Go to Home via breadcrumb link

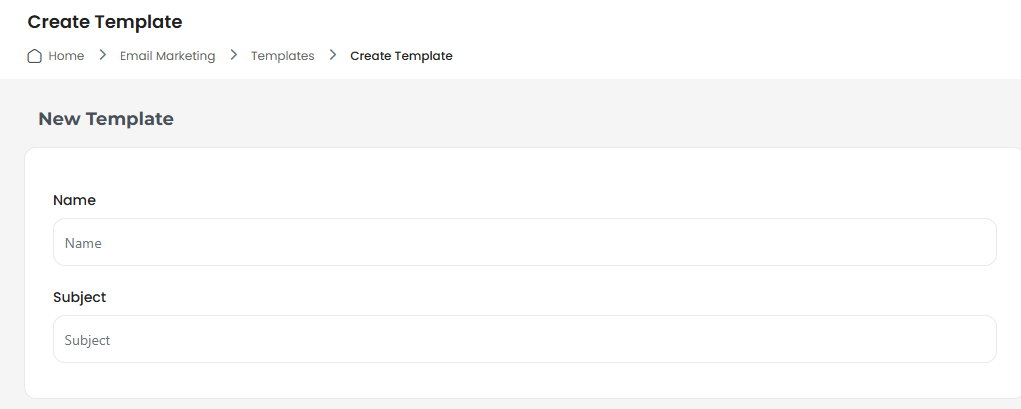(x=66, y=56)
